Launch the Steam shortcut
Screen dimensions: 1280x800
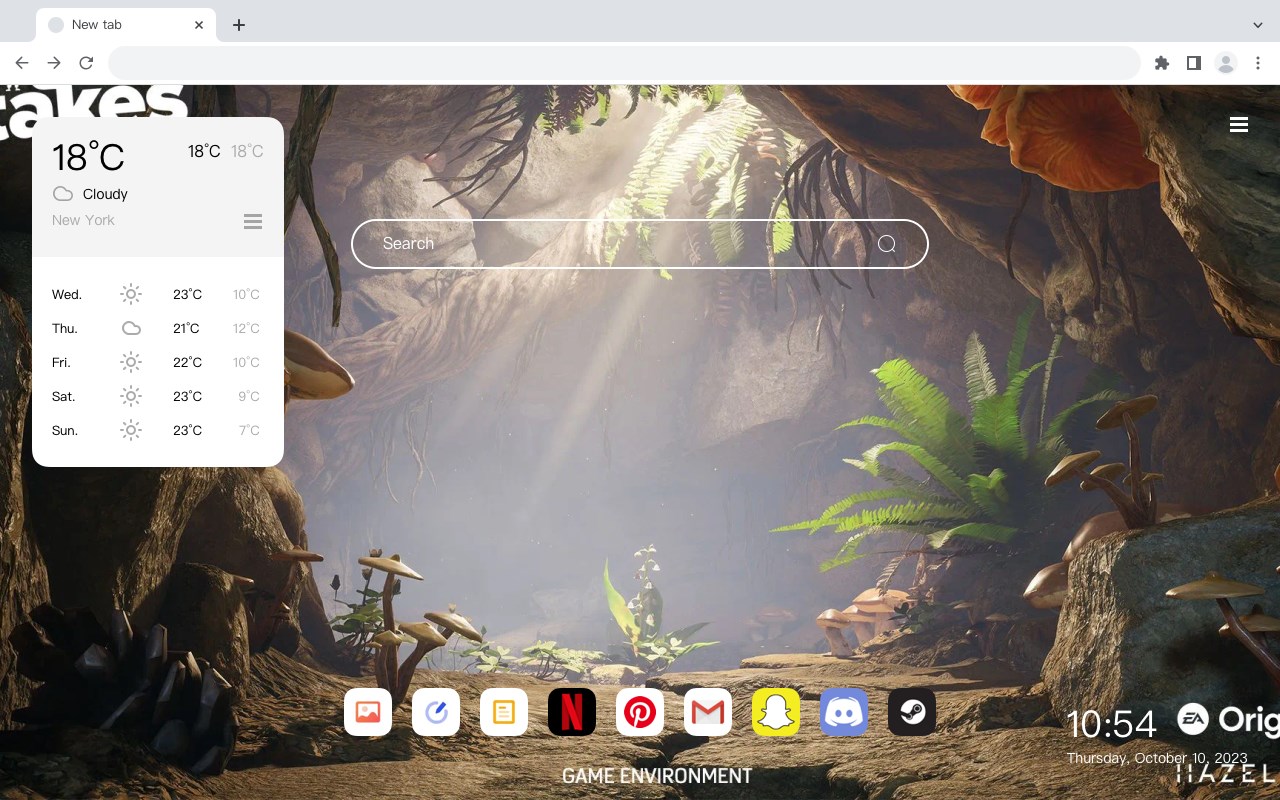(912, 712)
